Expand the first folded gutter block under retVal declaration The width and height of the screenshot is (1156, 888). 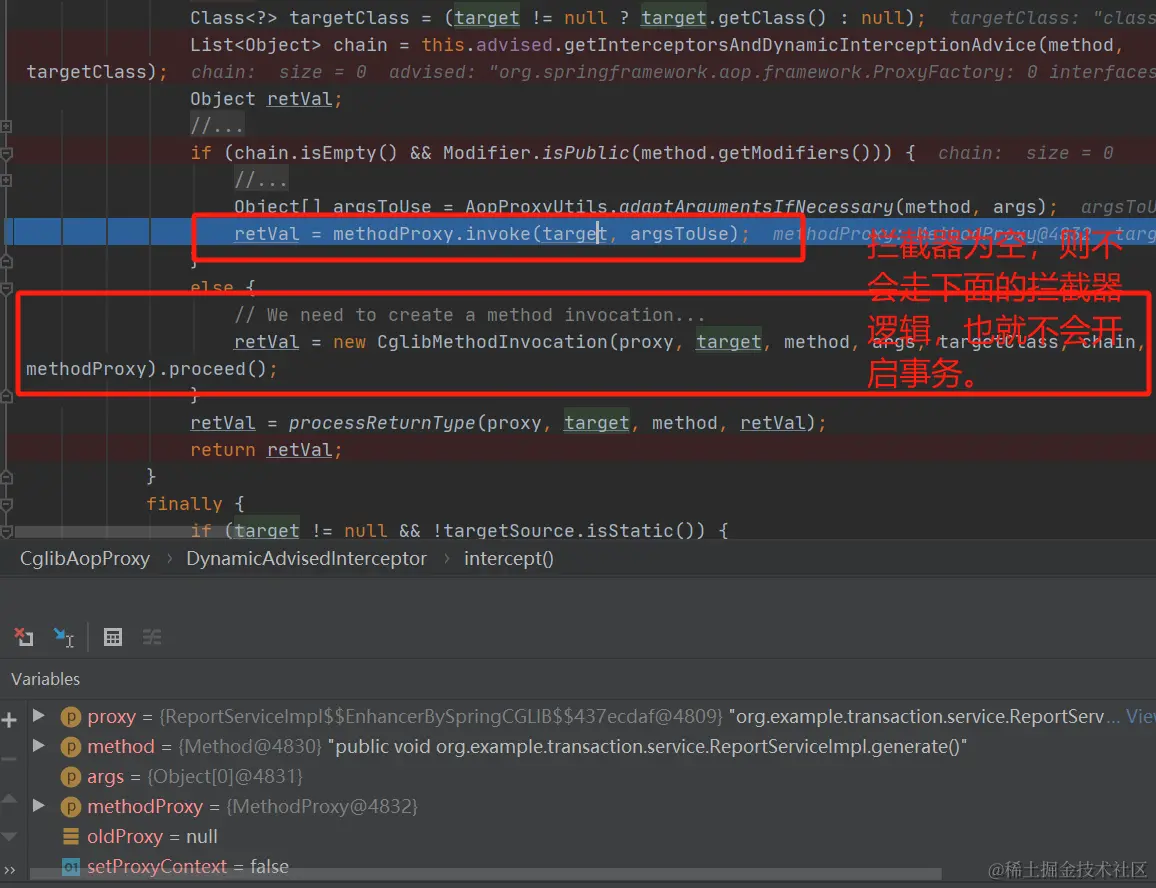click(x=7, y=126)
